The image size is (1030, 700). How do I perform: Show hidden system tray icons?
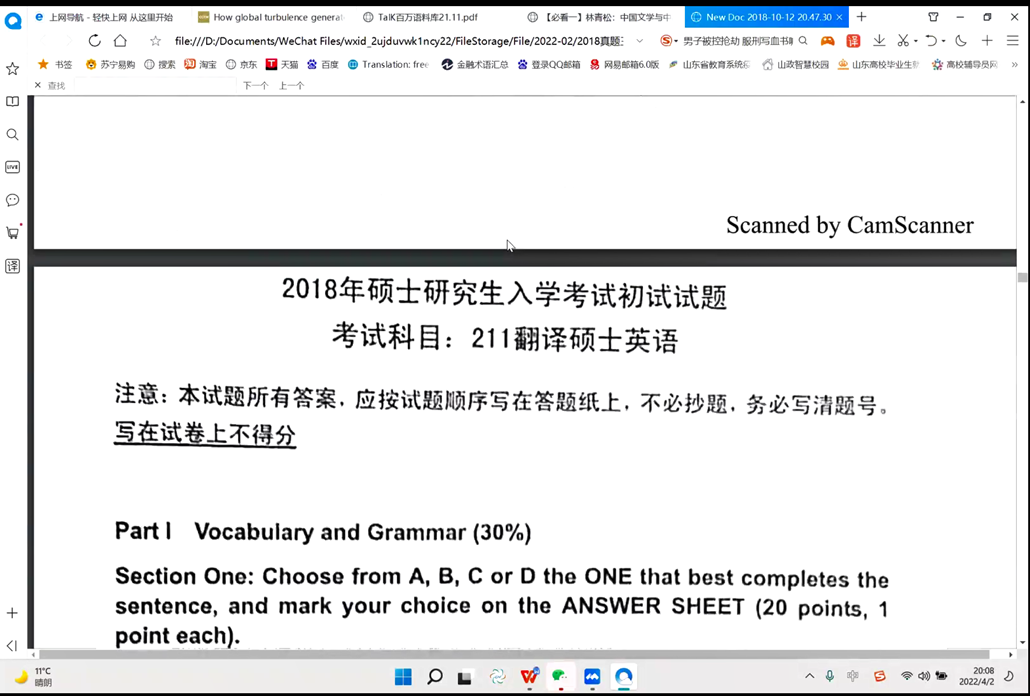click(809, 677)
